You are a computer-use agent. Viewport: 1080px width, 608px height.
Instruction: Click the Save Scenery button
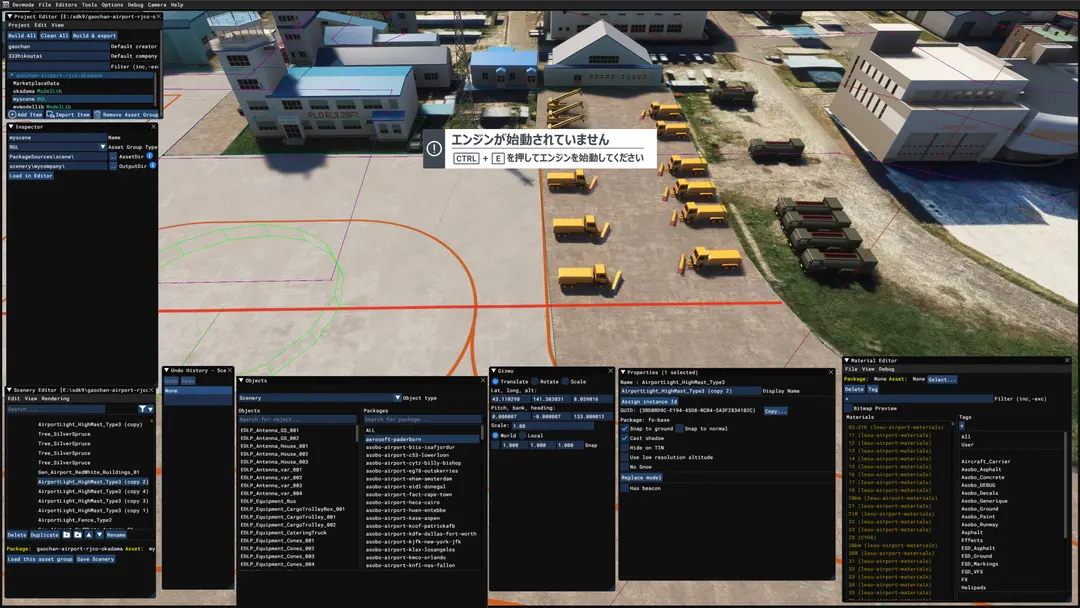click(96, 559)
